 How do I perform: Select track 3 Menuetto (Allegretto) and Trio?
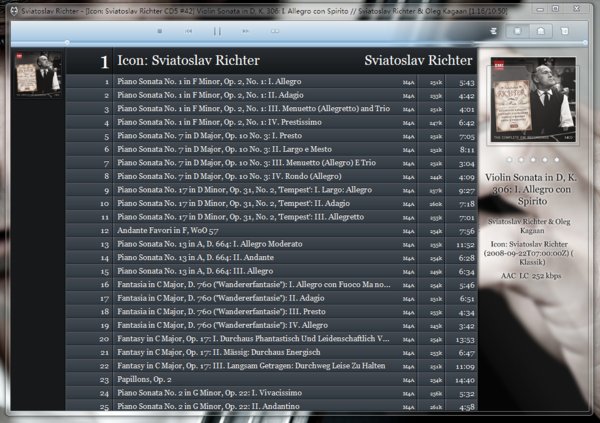tap(271, 108)
